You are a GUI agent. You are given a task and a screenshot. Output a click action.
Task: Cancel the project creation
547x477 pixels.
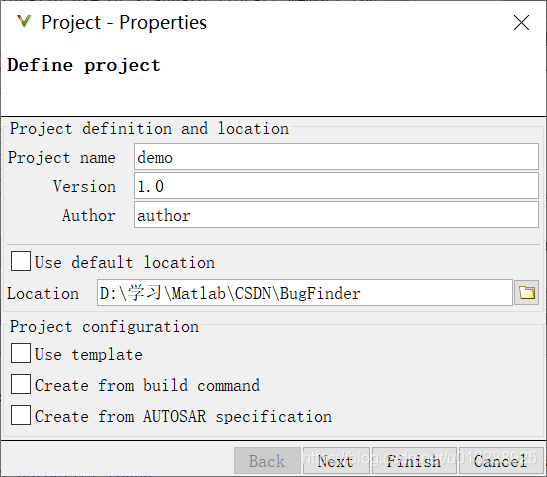coord(501,461)
